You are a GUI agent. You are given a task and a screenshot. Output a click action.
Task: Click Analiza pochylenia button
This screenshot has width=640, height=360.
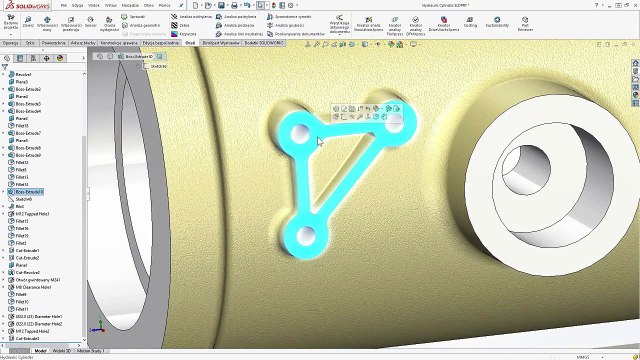tap(236, 17)
